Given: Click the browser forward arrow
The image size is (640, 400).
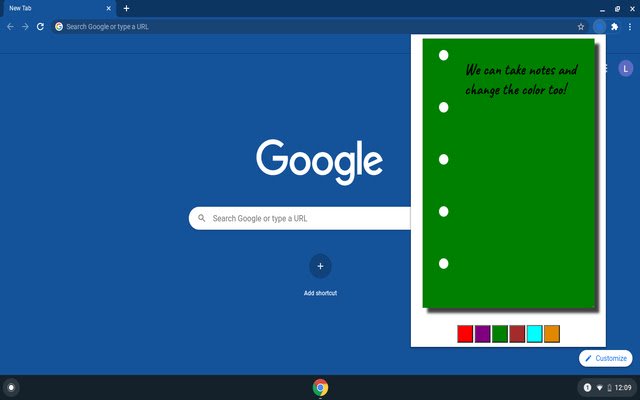Looking at the screenshot, I should pos(25,27).
